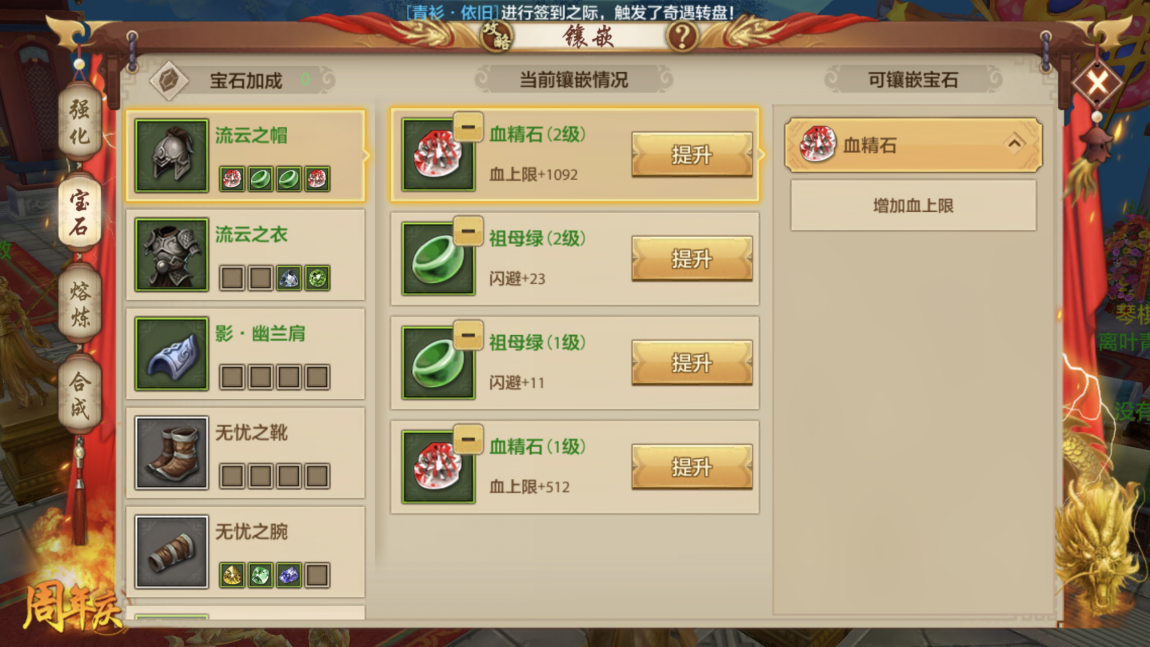
Task: Pick the 无忧之腕 bracer icon
Action: (172, 552)
